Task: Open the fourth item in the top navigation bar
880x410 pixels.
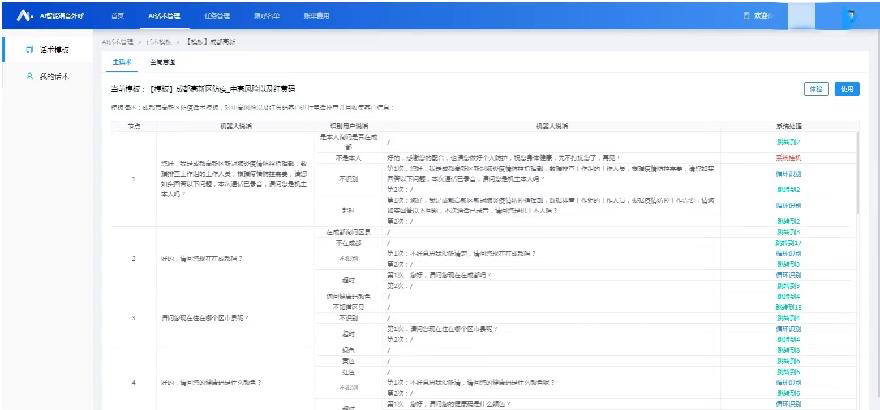Action: (x=264, y=16)
